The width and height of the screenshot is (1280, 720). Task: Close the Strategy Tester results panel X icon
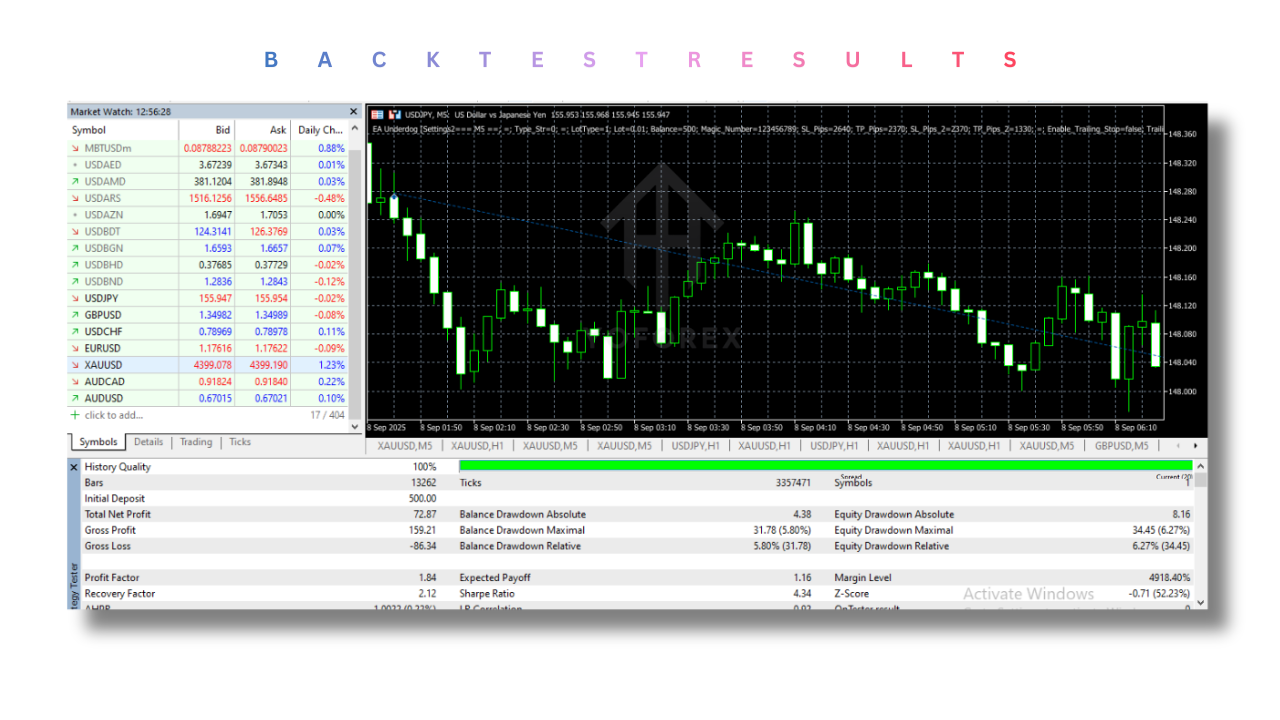73,466
